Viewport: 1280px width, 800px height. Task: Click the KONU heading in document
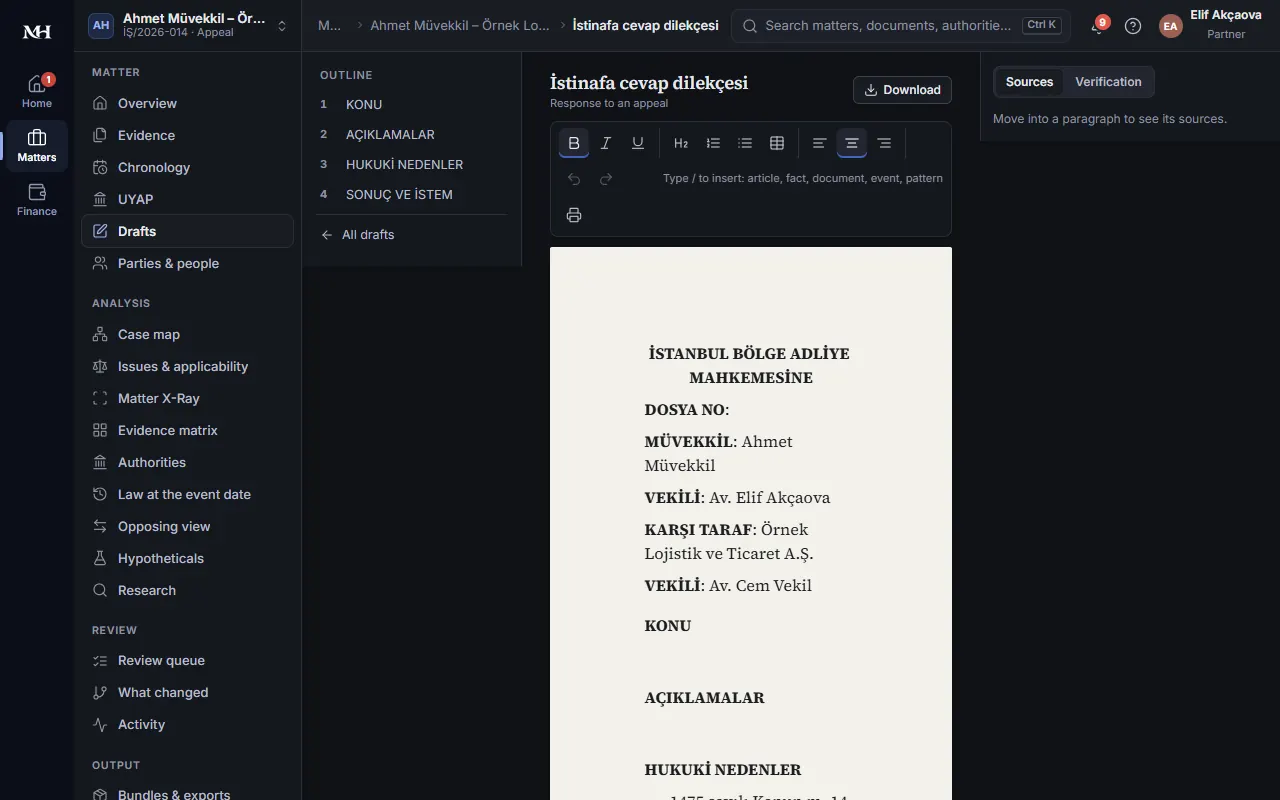(668, 626)
